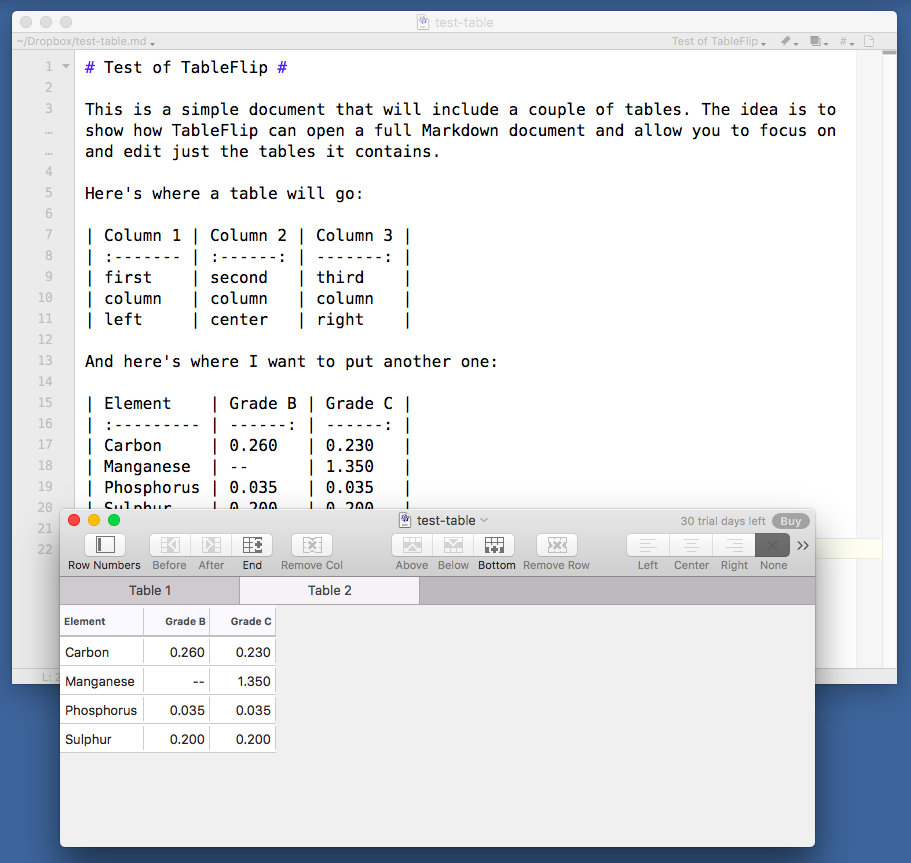Click the Buy button

(x=790, y=521)
